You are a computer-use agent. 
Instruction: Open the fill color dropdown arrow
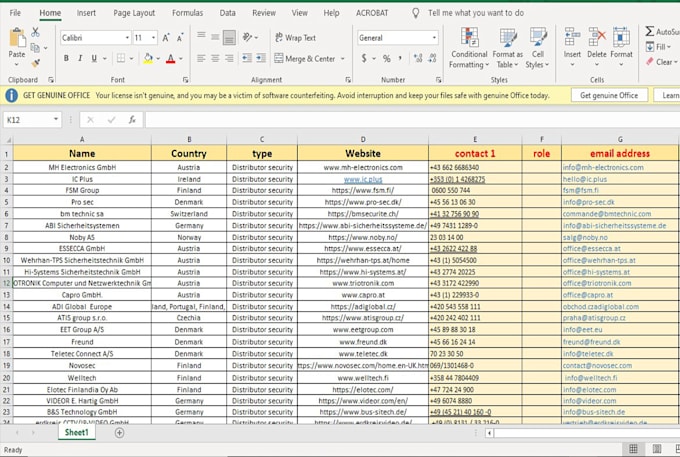(x=158, y=58)
